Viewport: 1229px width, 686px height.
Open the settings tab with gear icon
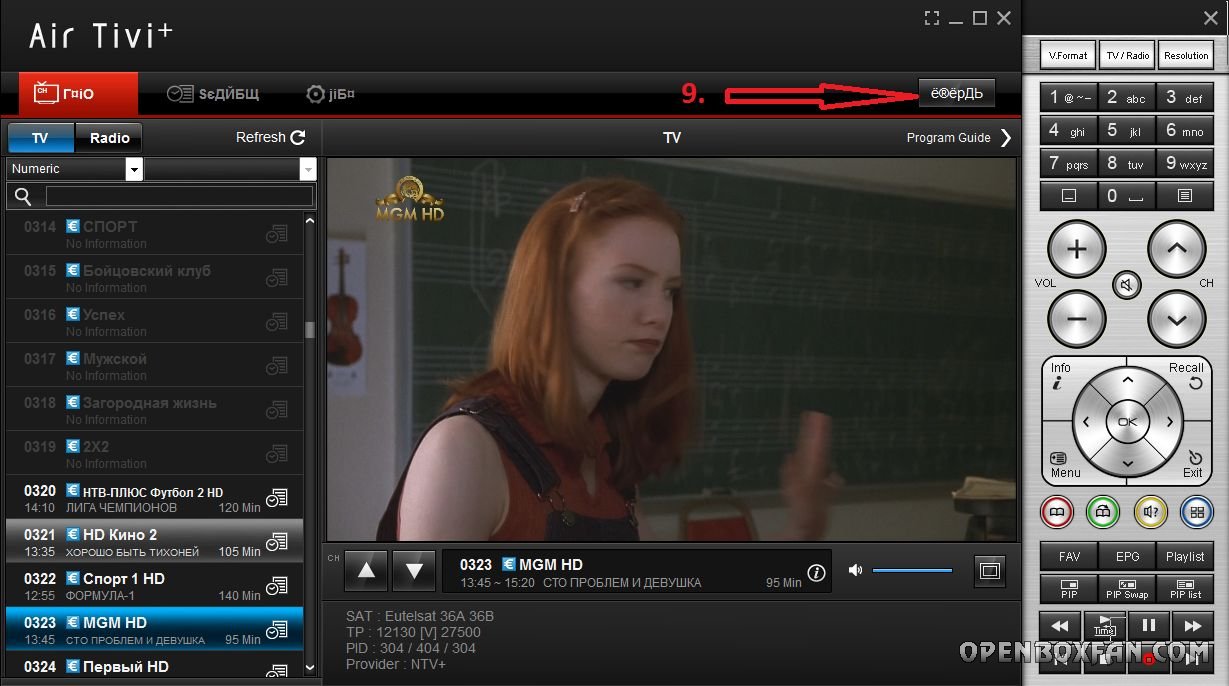pos(330,94)
